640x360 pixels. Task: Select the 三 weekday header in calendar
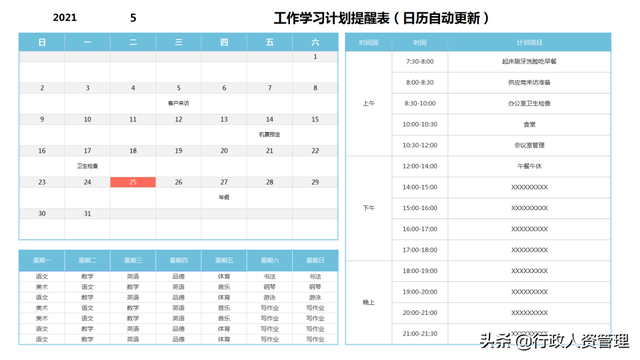click(178, 42)
